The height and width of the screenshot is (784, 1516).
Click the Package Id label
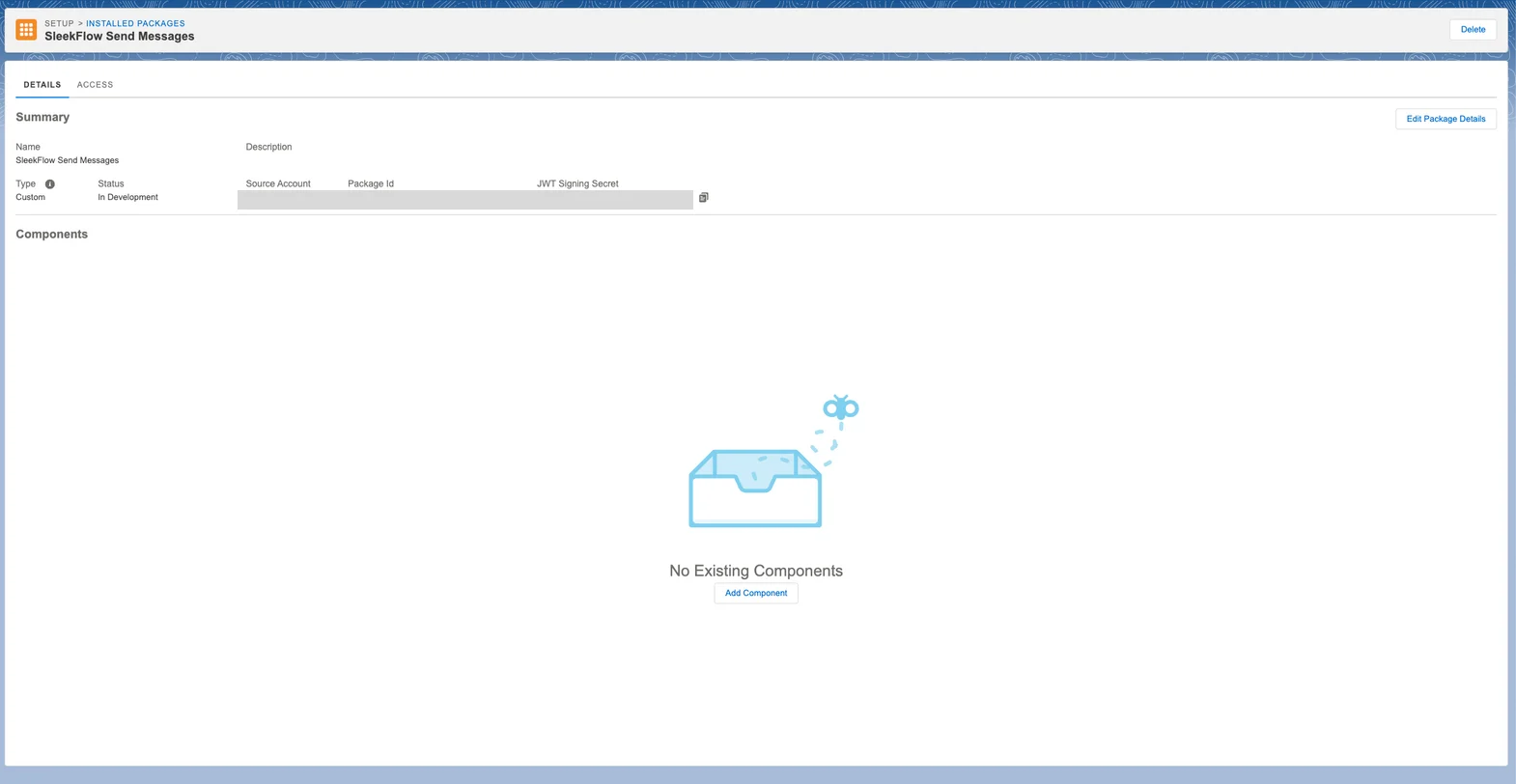[x=371, y=183]
